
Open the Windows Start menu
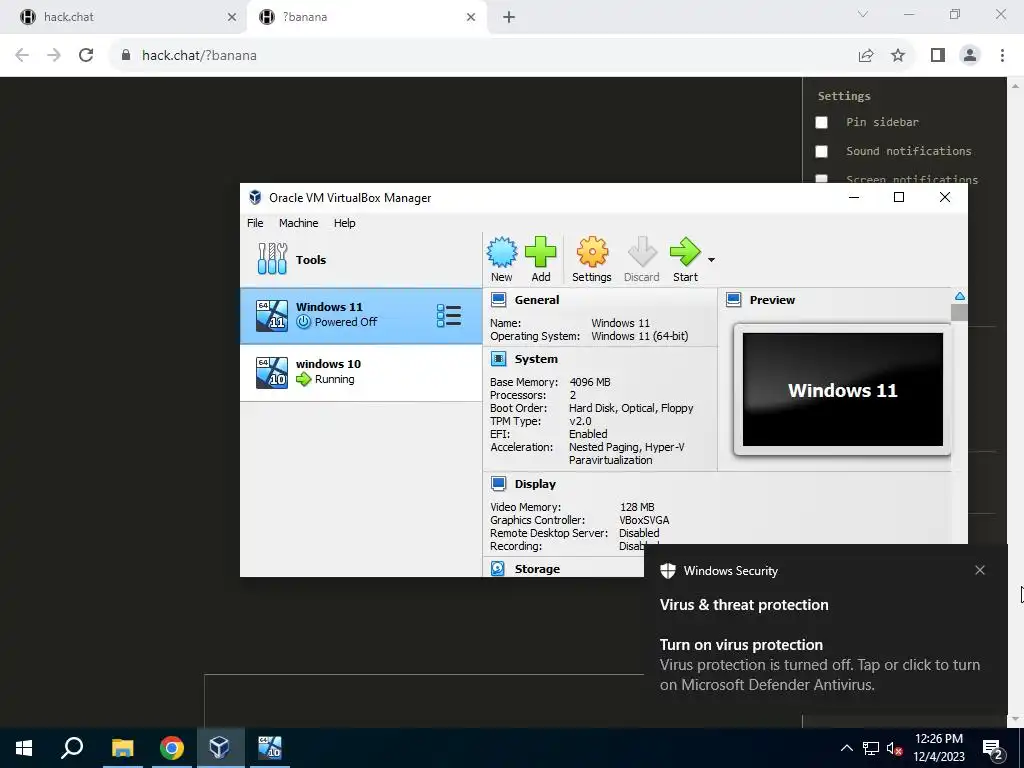(x=24, y=748)
